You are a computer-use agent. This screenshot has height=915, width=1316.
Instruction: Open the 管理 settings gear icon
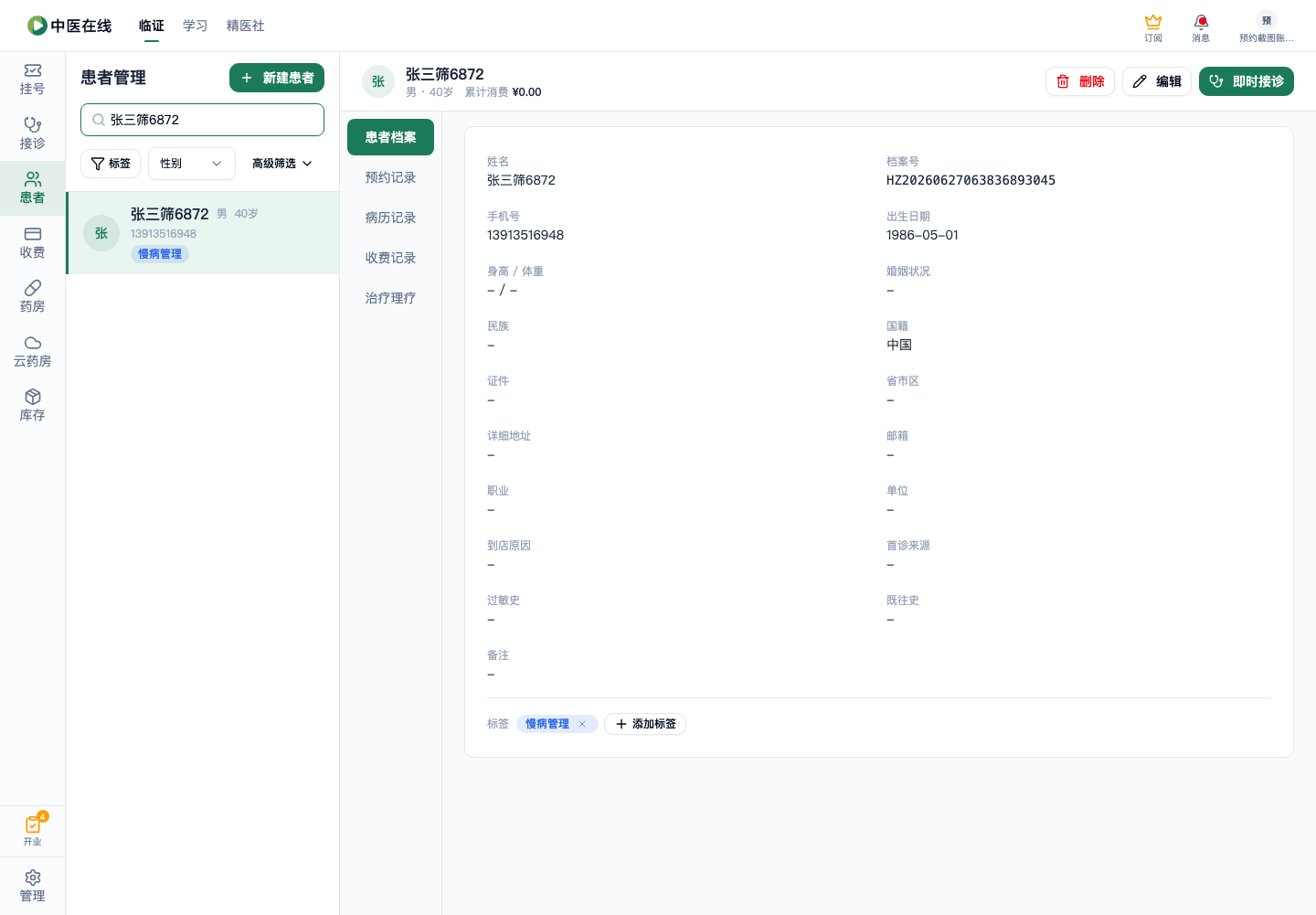[32, 886]
